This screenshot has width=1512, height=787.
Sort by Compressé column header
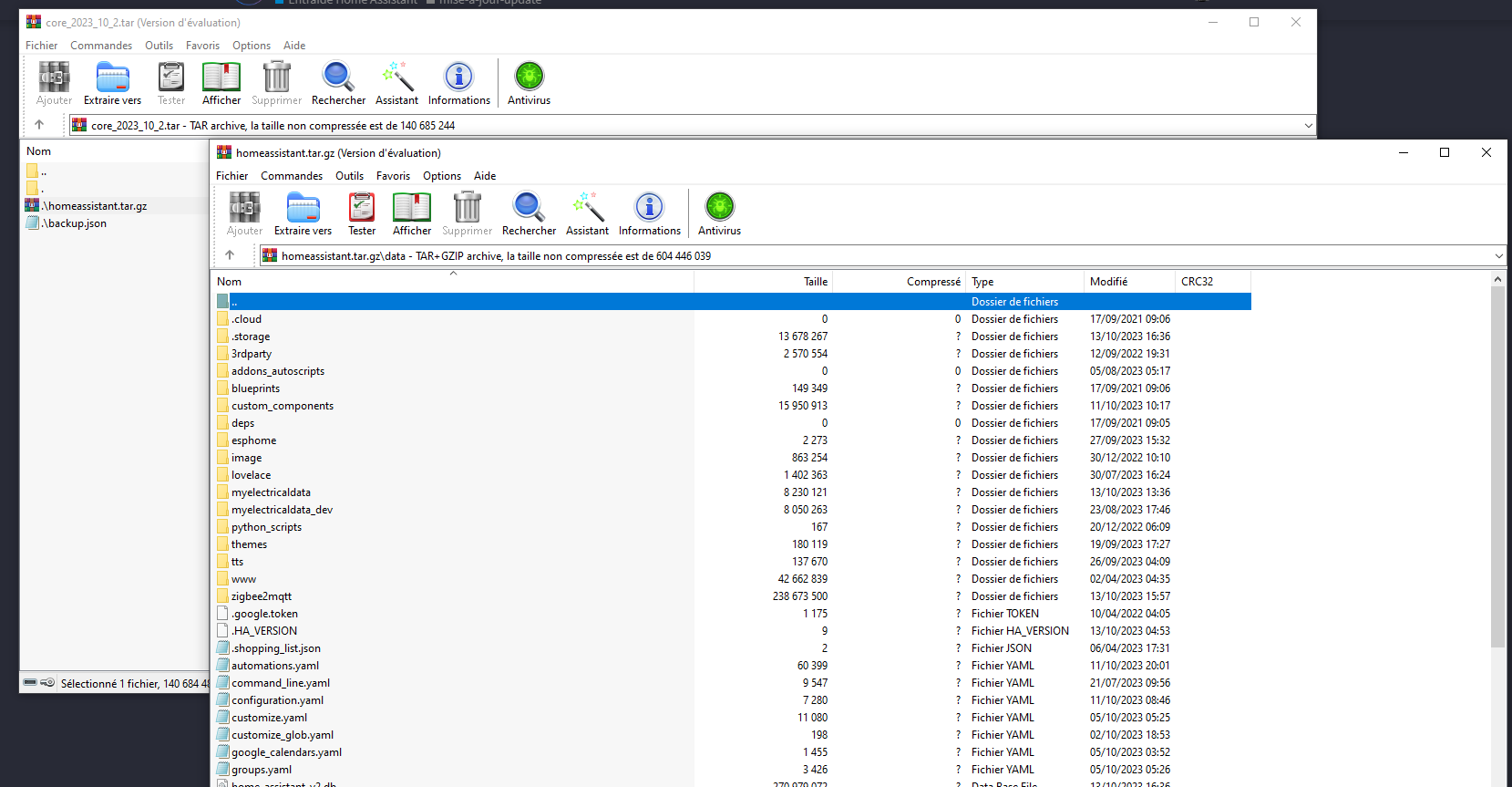pyautogui.click(x=899, y=282)
